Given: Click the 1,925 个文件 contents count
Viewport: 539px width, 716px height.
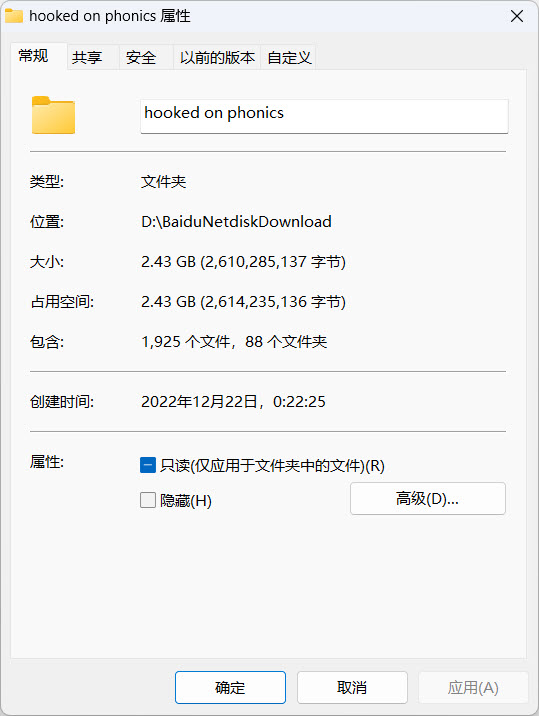Looking at the screenshot, I should pyautogui.click(x=186, y=342).
